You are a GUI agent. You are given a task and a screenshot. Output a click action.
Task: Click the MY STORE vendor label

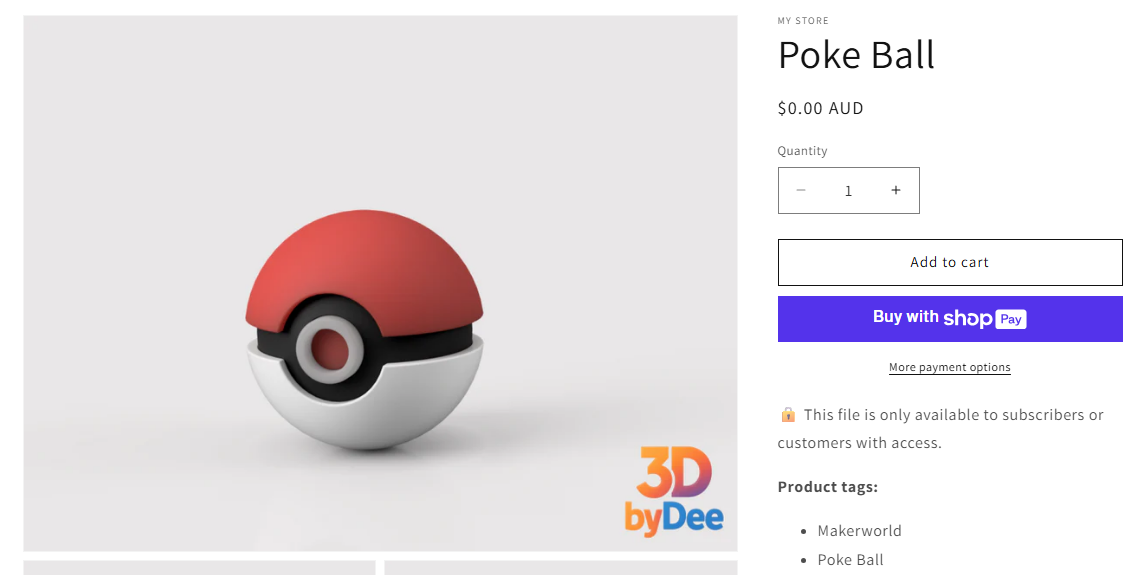803,20
